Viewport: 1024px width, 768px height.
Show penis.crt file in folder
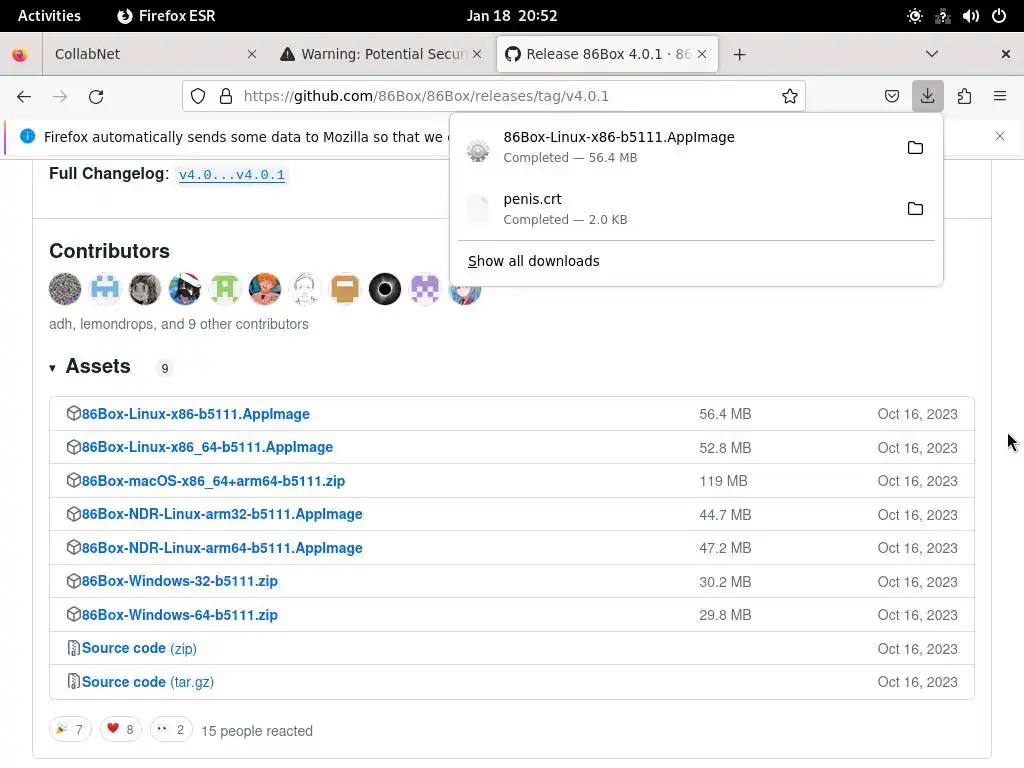915,209
